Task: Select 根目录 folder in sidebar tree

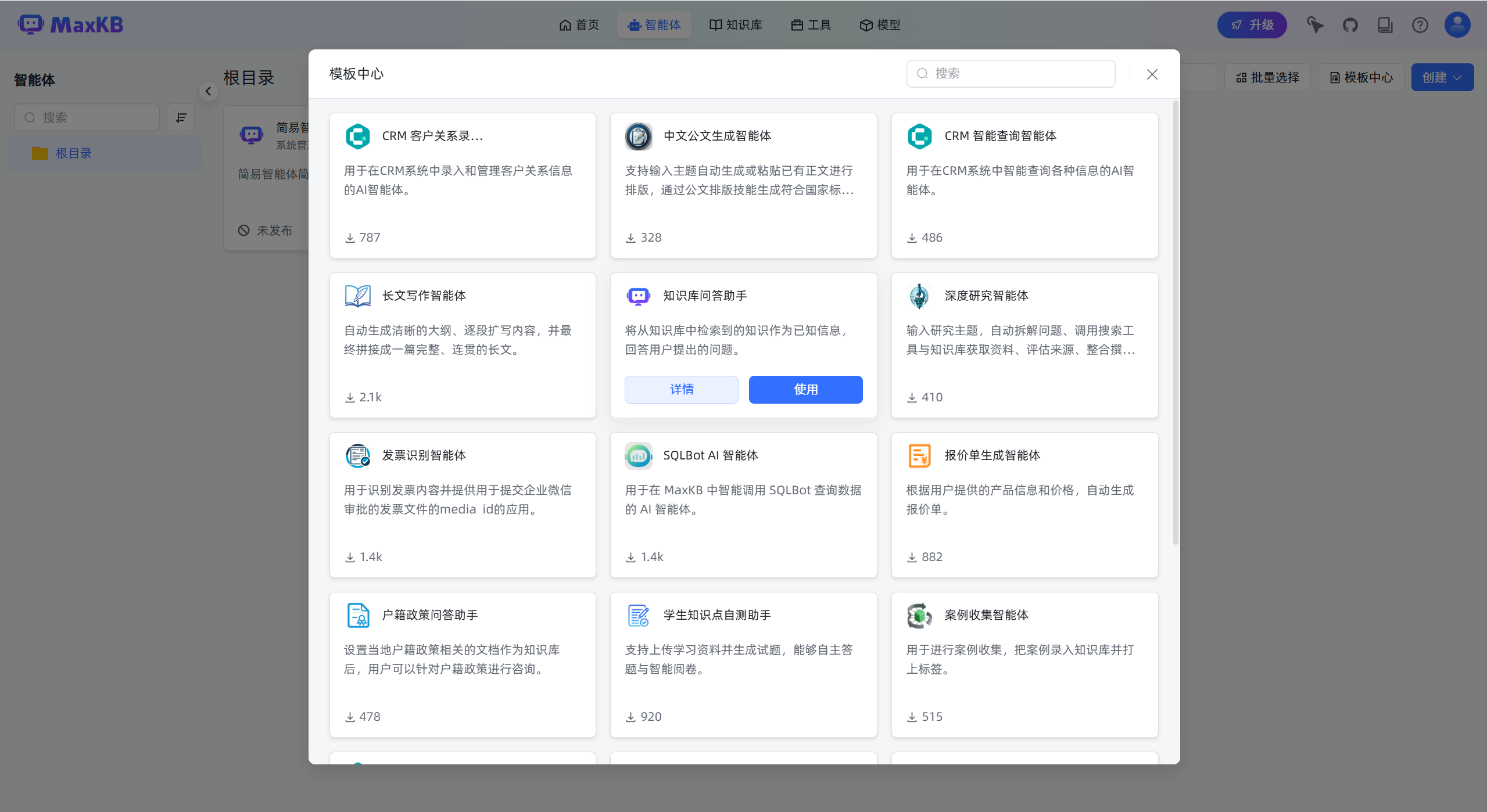Action: click(x=105, y=153)
